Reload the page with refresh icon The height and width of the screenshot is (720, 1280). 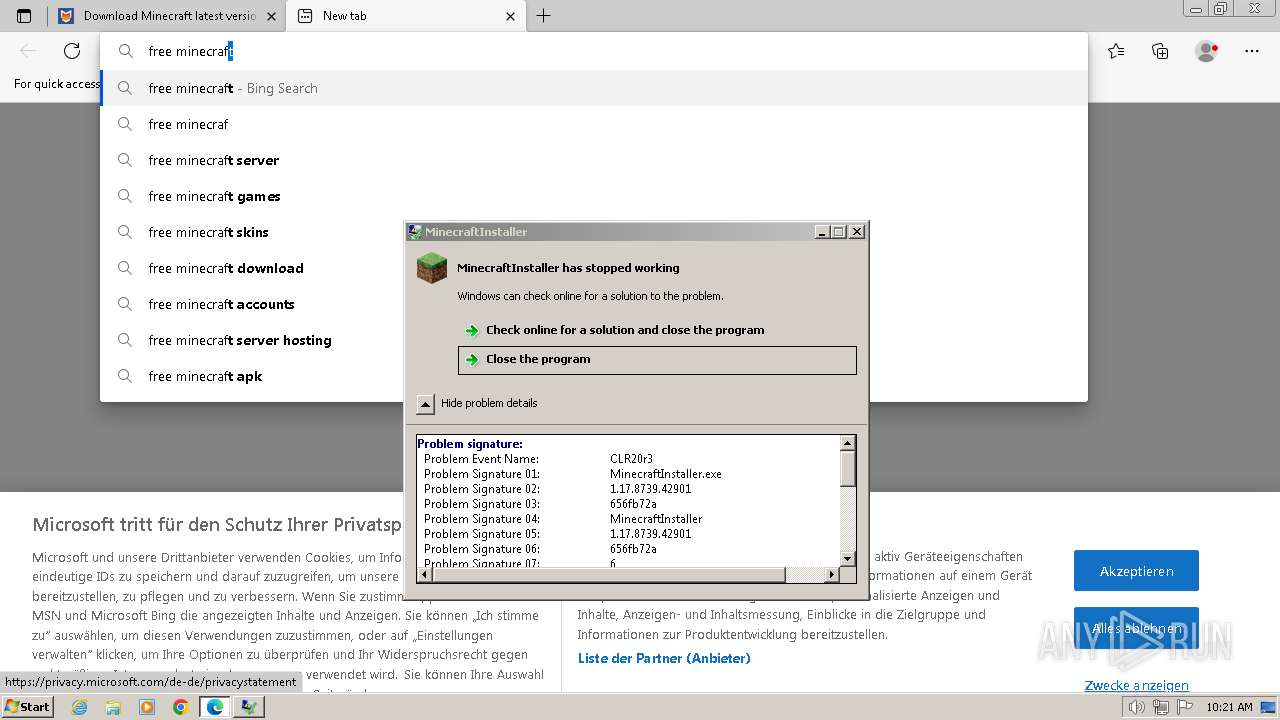tap(72, 51)
